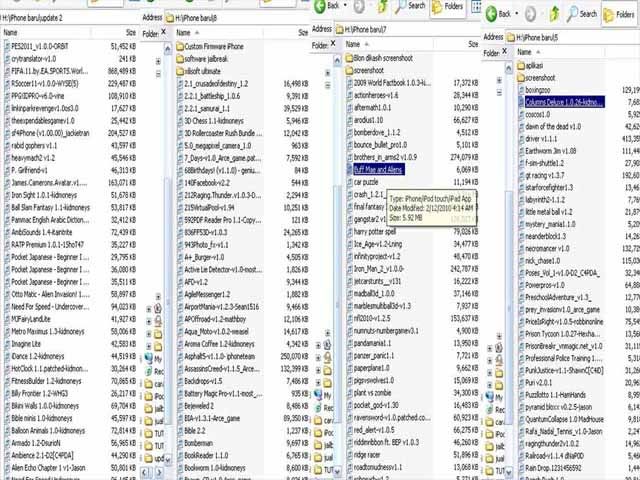Close the Folders pane in the iPhone baru\8 window
The width and height of the screenshot is (640, 480).
[163, 31]
